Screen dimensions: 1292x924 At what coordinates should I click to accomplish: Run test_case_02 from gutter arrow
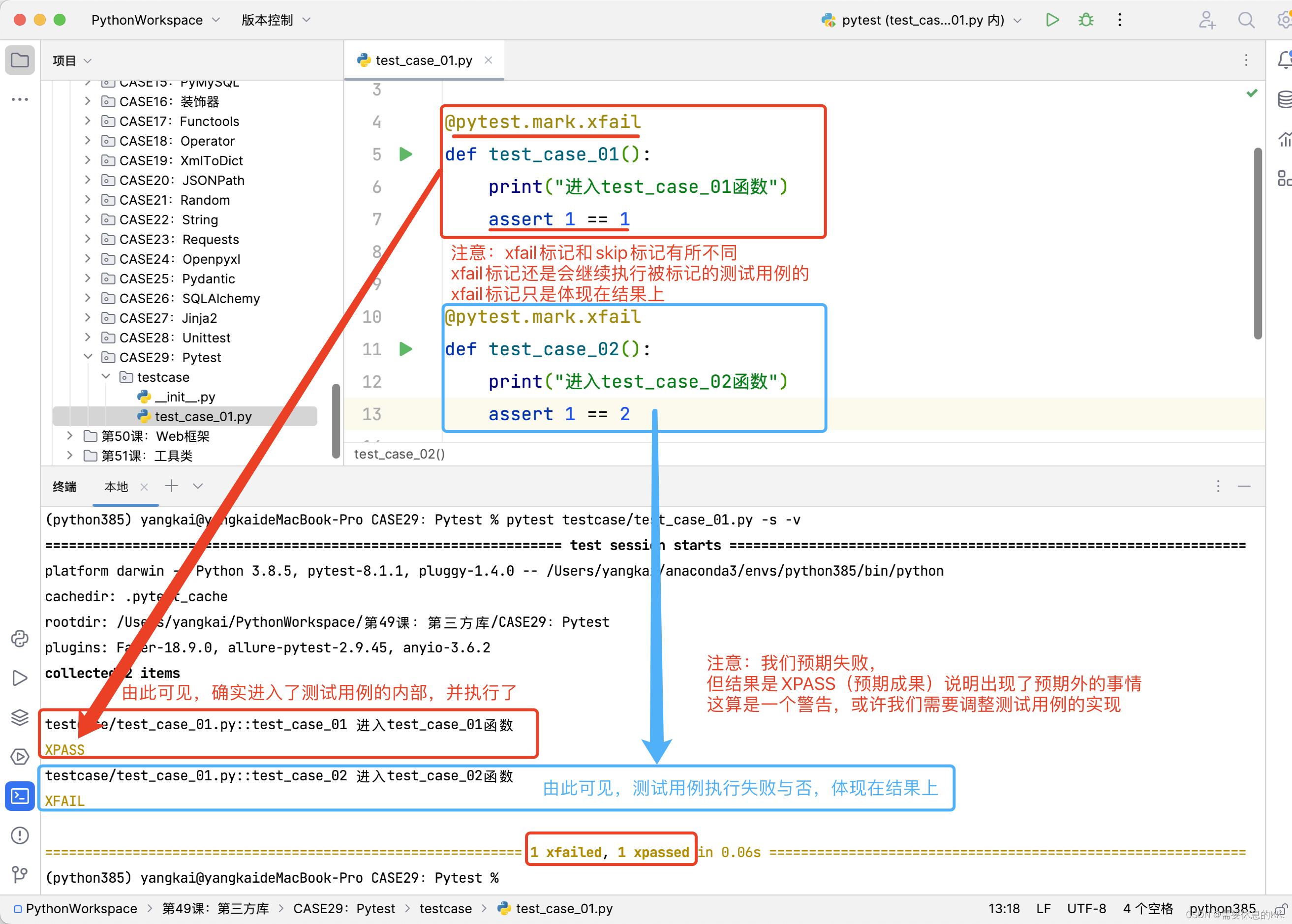(405, 349)
